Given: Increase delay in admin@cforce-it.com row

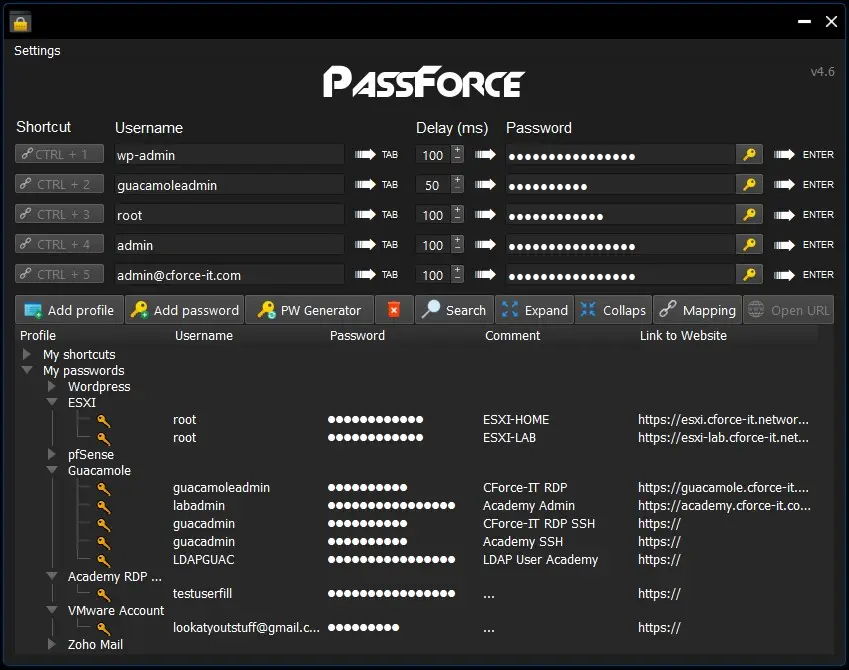Looking at the screenshot, I should point(458,270).
